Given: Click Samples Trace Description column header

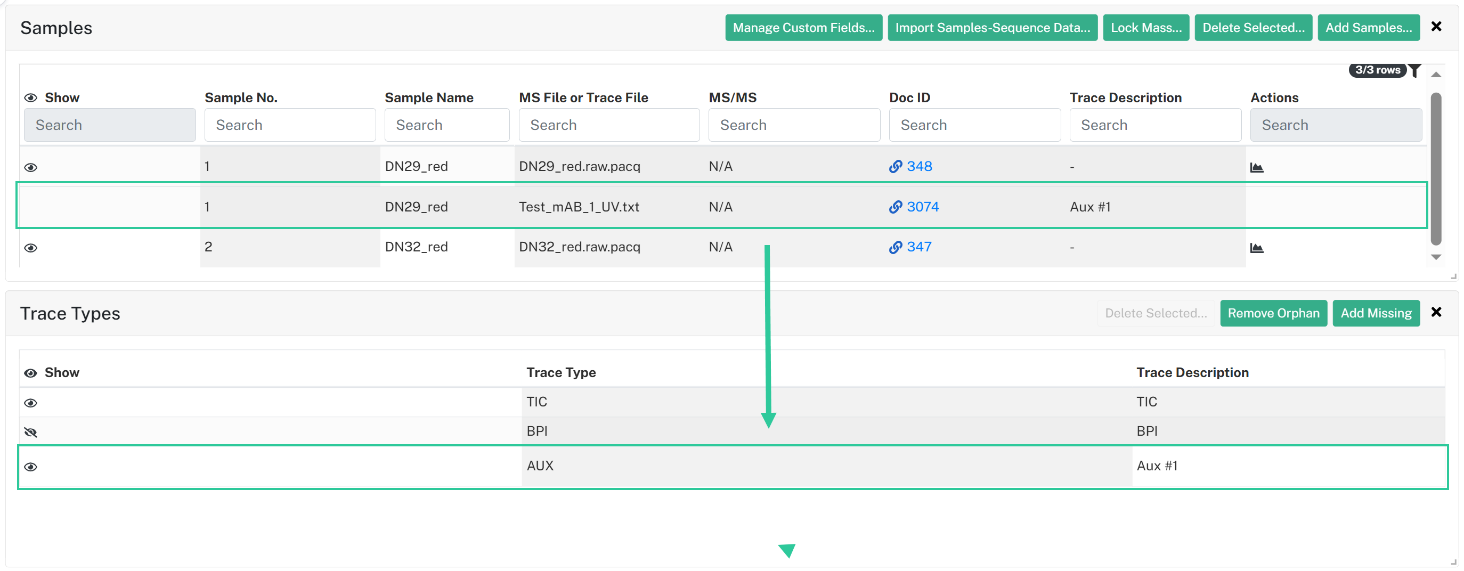Looking at the screenshot, I should pos(1126,98).
